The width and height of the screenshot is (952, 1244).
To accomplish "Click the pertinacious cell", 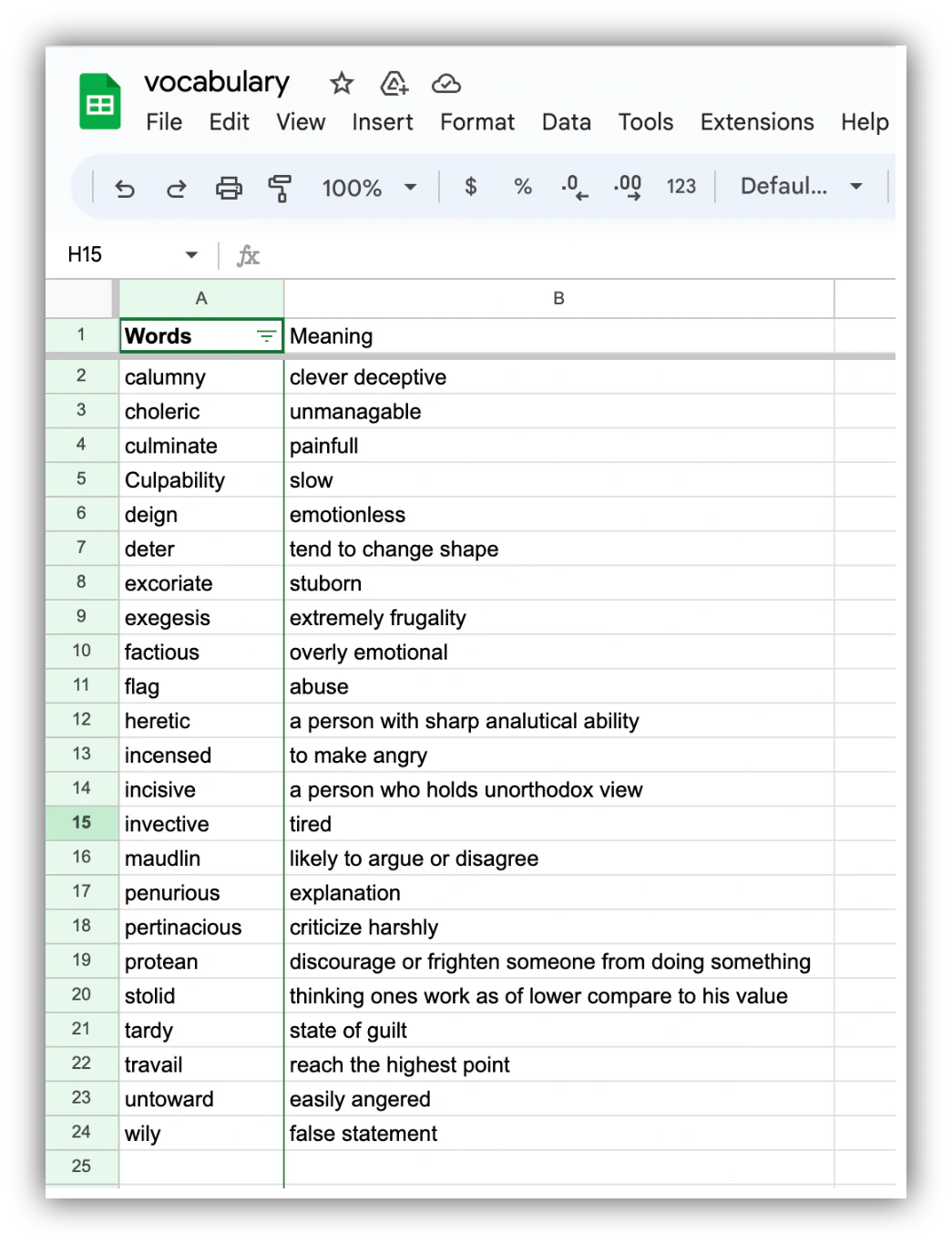I will click(201, 927).
